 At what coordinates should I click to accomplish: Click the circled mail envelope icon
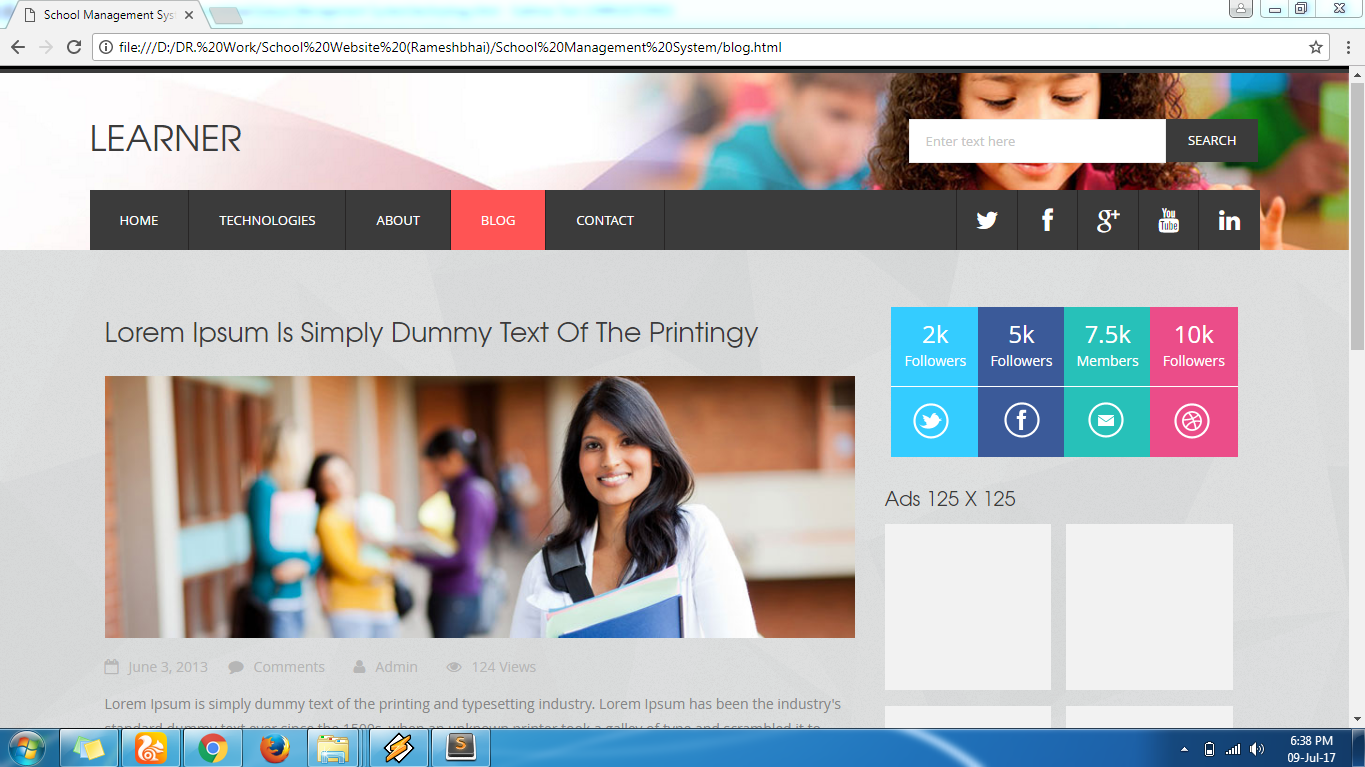(1105, 421)
